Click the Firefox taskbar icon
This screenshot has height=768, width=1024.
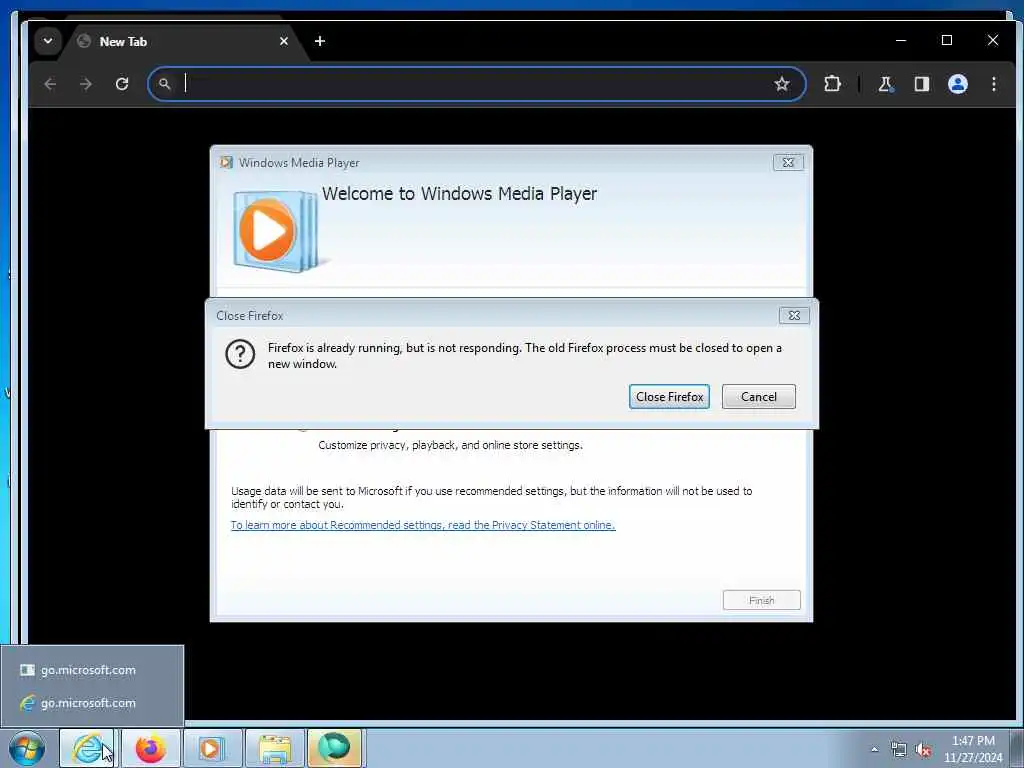click(x=150, y=748)
